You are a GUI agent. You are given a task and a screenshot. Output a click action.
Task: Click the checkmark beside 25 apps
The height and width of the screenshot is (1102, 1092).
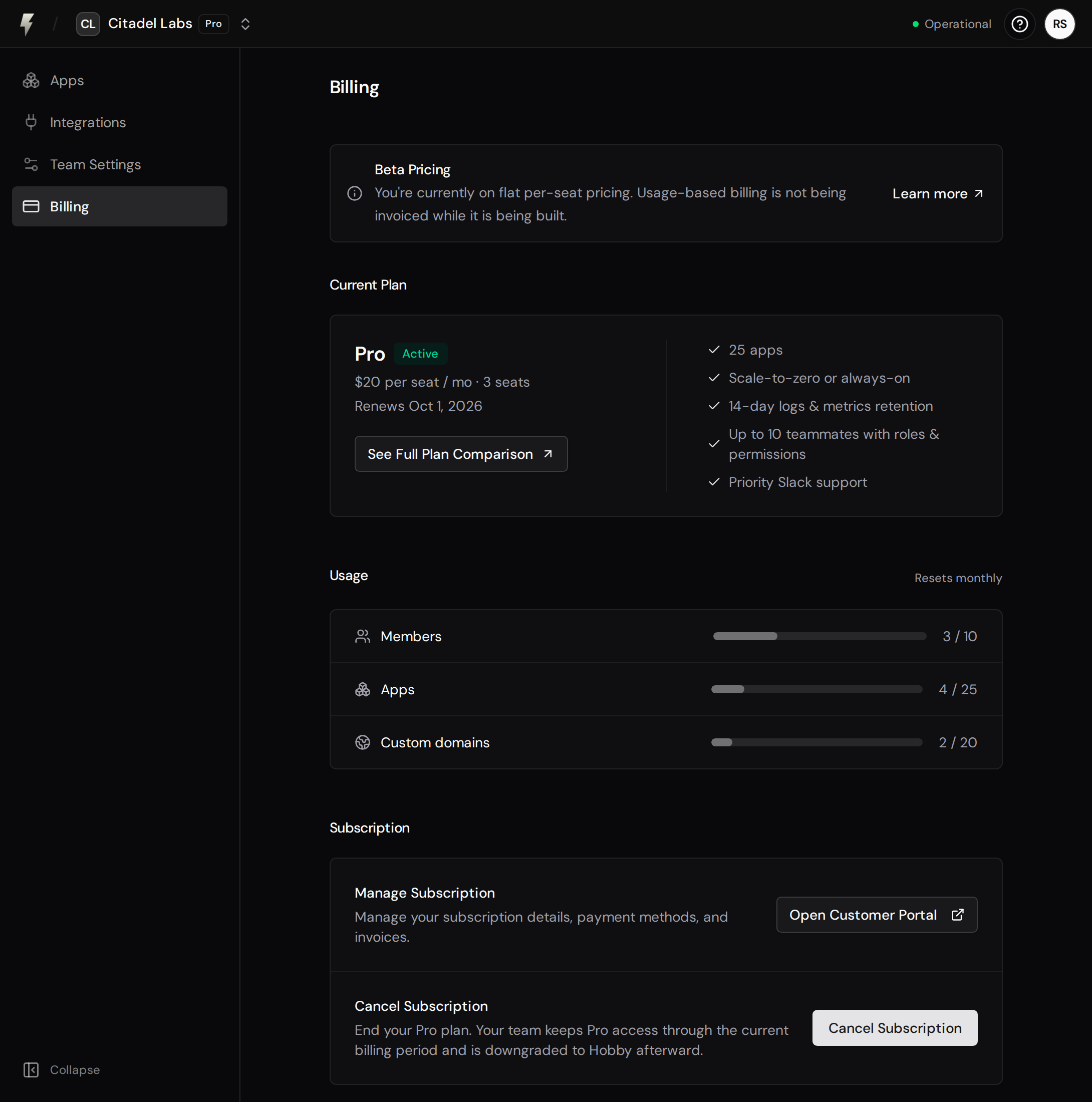pyautogui.click(x=714, y=350)
